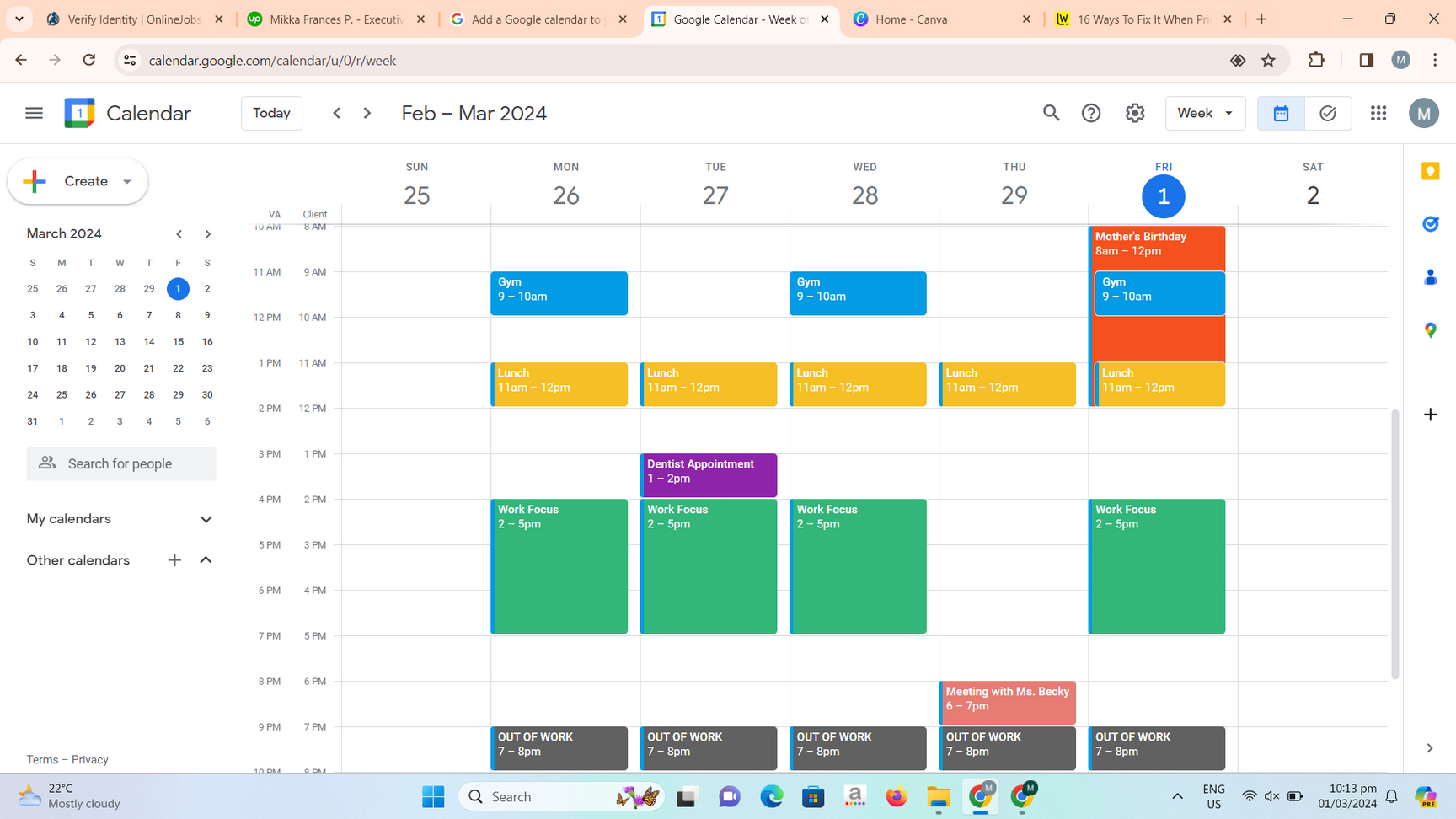Open Google account avatar in Calendar

(x=1424, y=113)
